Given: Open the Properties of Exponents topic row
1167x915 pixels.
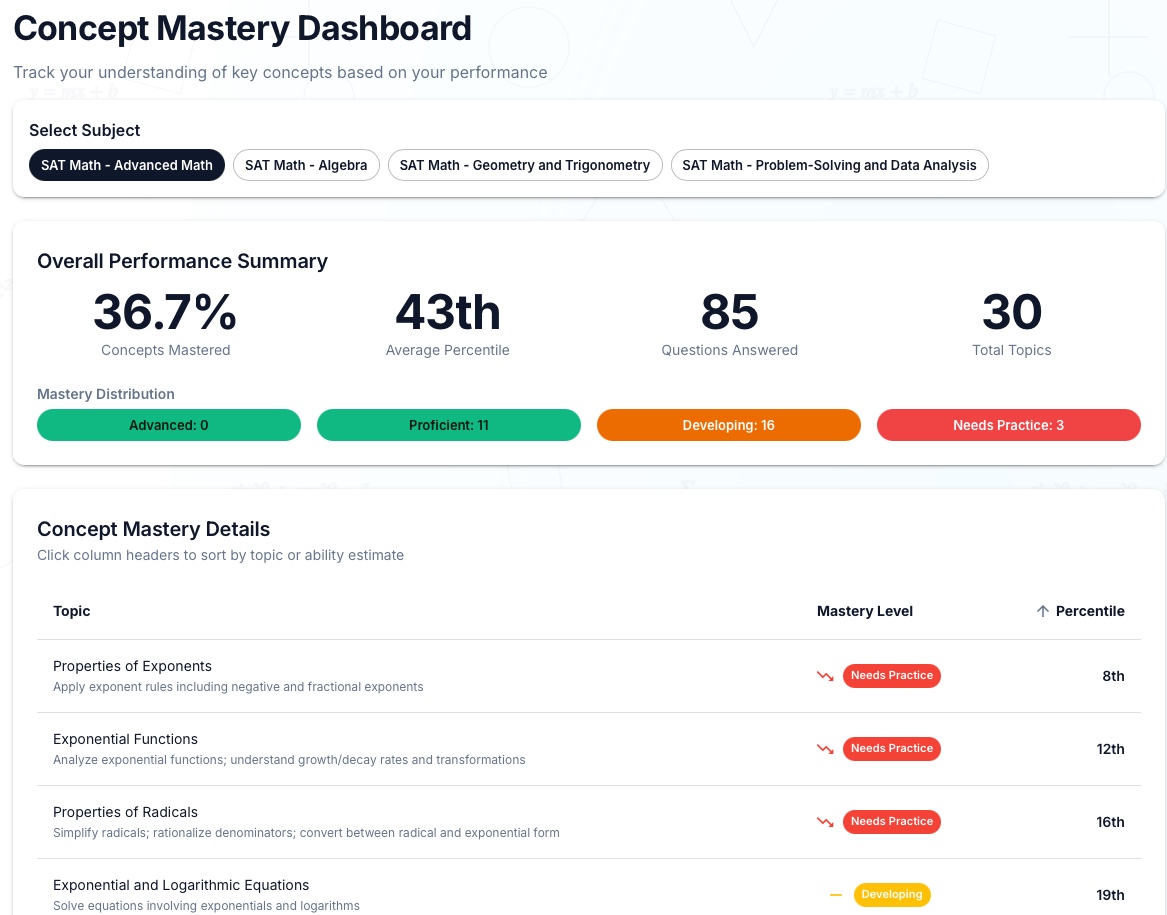Looking at the screenshot, I should point(132,666).
